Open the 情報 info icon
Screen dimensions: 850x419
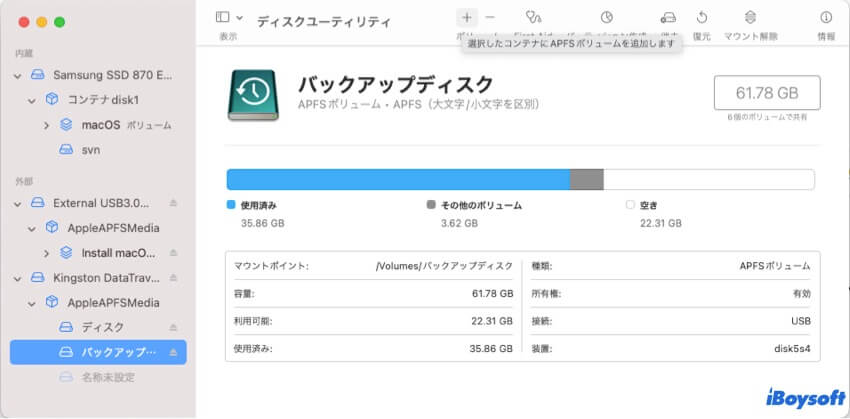coord(826,18)
